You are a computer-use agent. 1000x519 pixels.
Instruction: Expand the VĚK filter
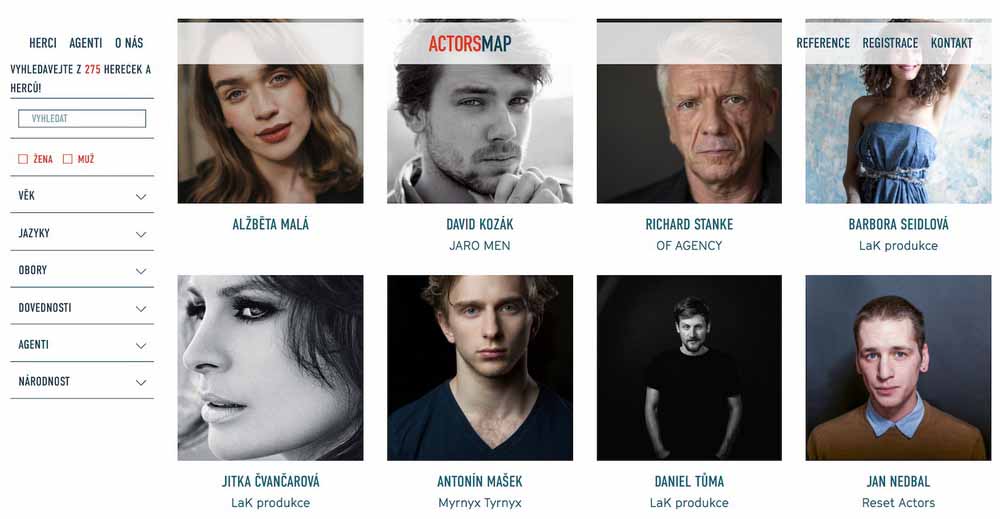click(82, 196)
